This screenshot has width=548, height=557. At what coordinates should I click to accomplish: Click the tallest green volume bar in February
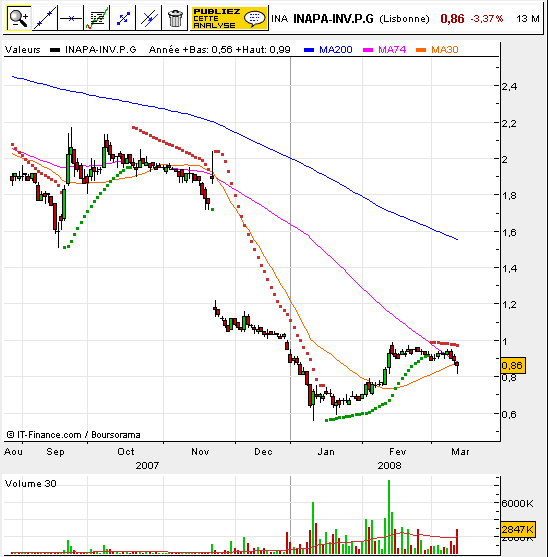pyautogui.click(x=389, y=517)
